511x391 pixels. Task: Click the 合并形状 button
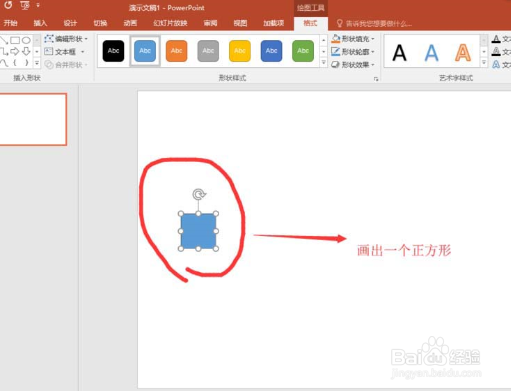coord(66,65)
